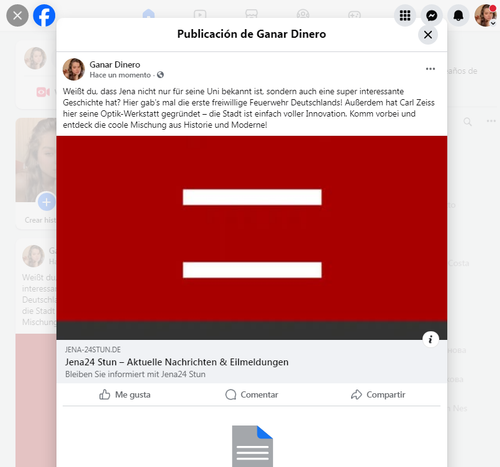Click the background feed post avatar
Viewport: 500px width, 467px height.
[x=33, y=256]
